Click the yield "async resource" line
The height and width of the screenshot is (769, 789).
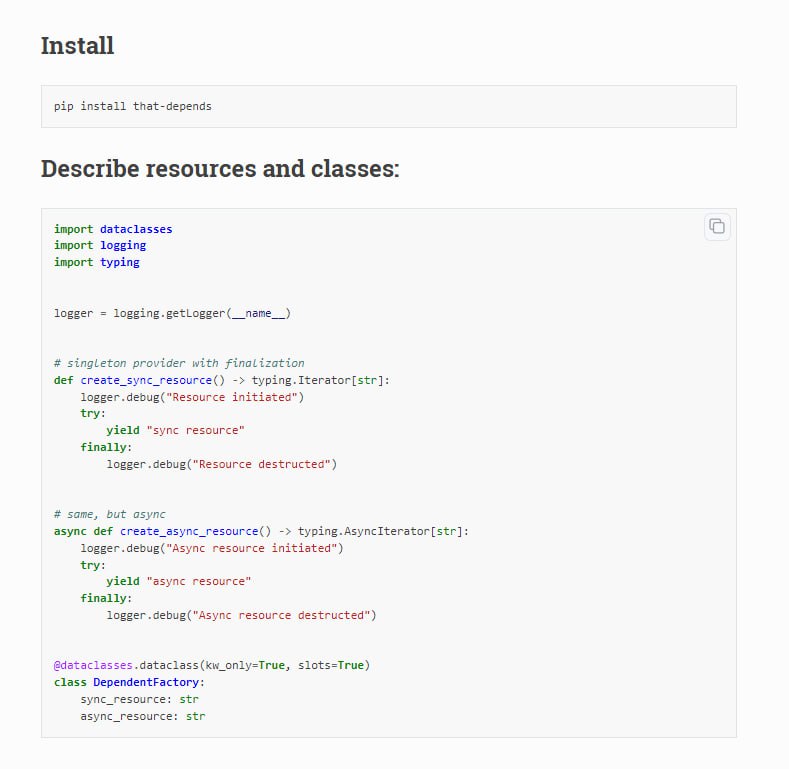[179, 581]
